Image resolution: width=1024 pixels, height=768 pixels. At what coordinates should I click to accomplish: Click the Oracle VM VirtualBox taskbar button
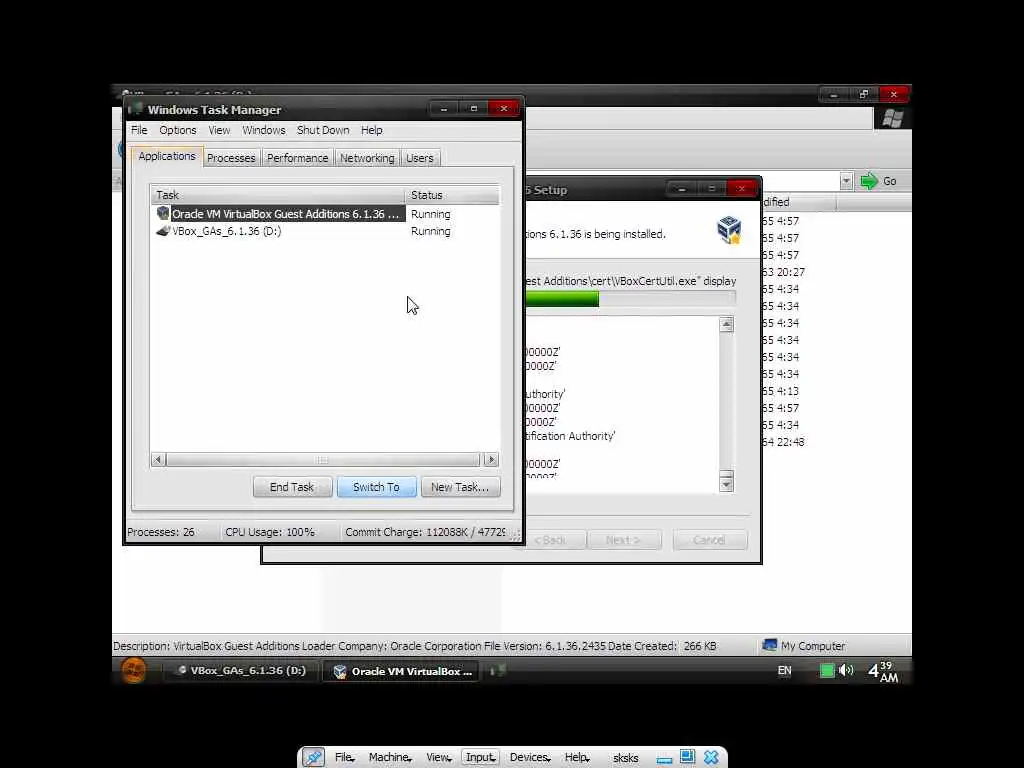pyautogui.click(x=402, y=671)
